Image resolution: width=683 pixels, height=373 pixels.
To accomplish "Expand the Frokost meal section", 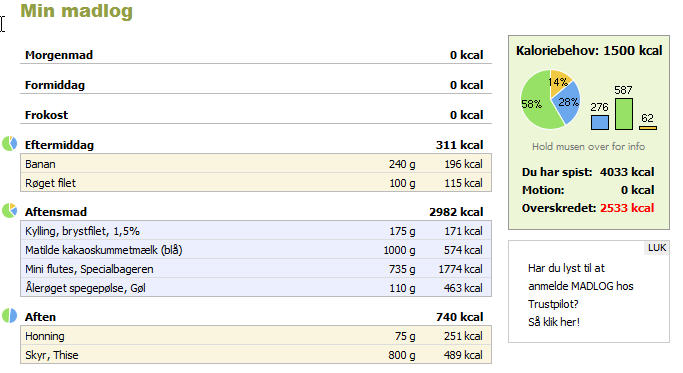I will 256,115.
